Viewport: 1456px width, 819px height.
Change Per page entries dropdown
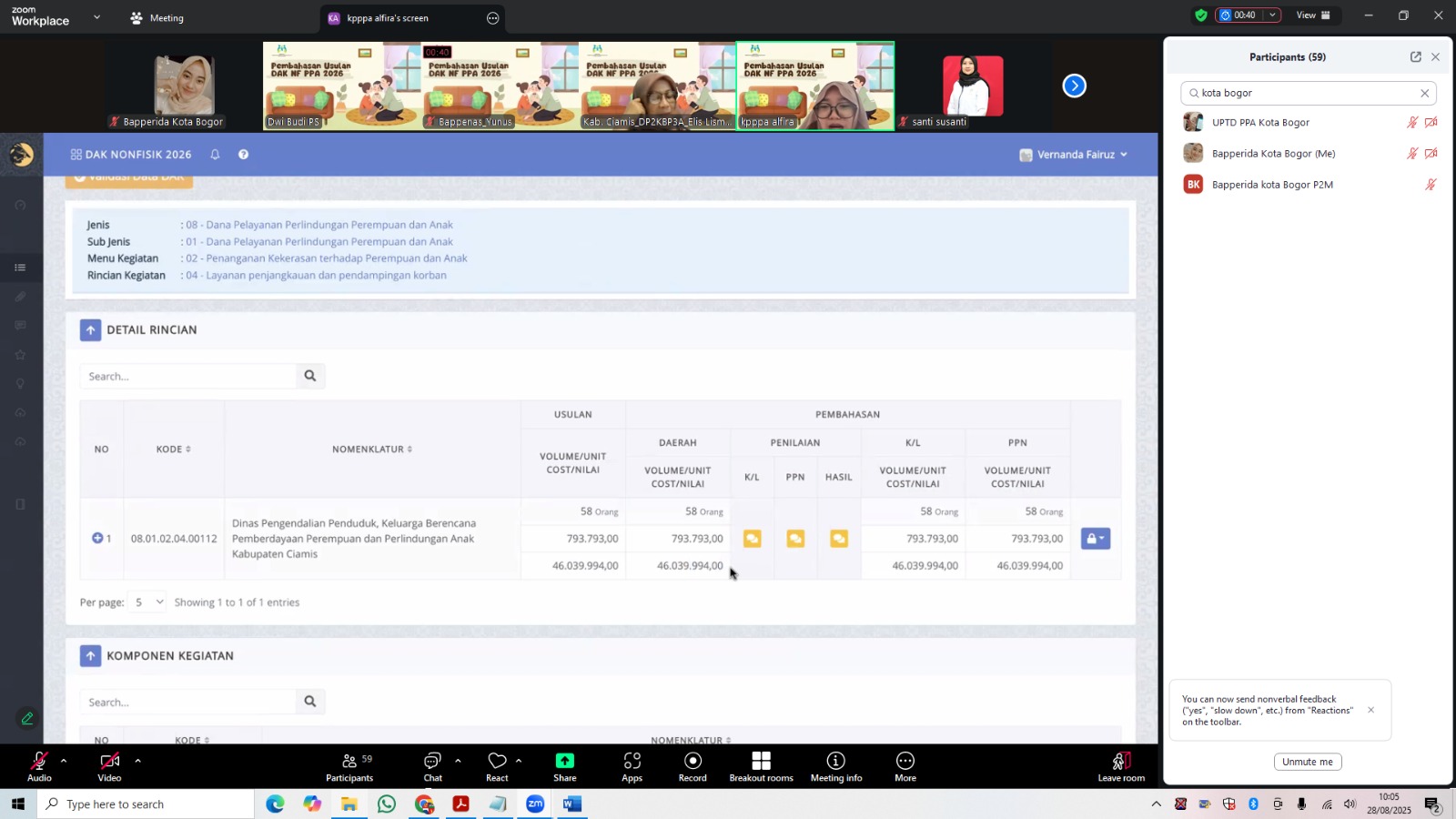[147, 602]
